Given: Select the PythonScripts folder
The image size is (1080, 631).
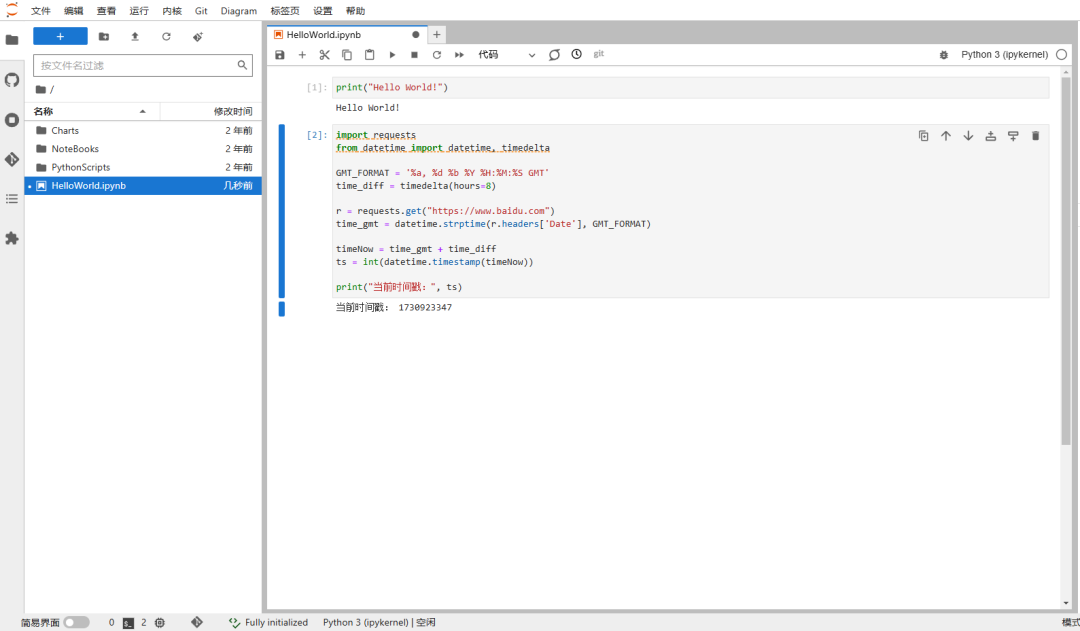Looking at the screenshot, I should pyautogui.click(x=143, y=167).
